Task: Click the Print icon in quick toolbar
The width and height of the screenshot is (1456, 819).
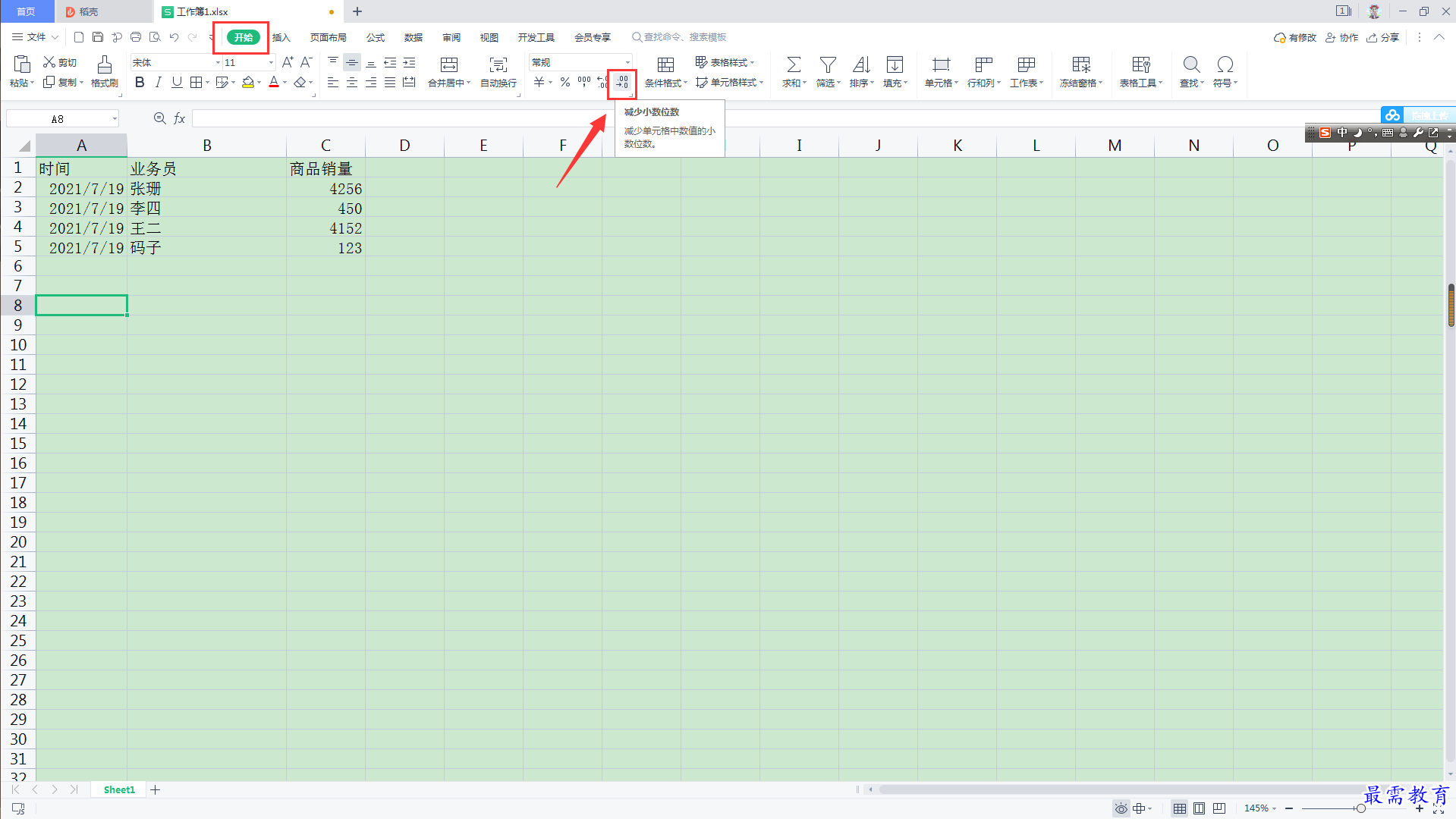Action: tap(136, 37)
